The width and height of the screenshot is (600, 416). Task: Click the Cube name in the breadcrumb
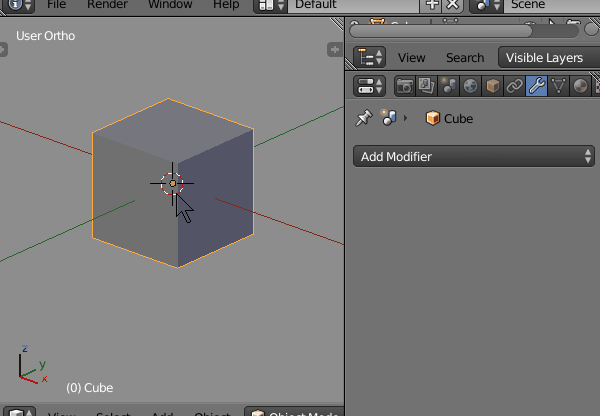pyautogui.click(x=458, y=119)
